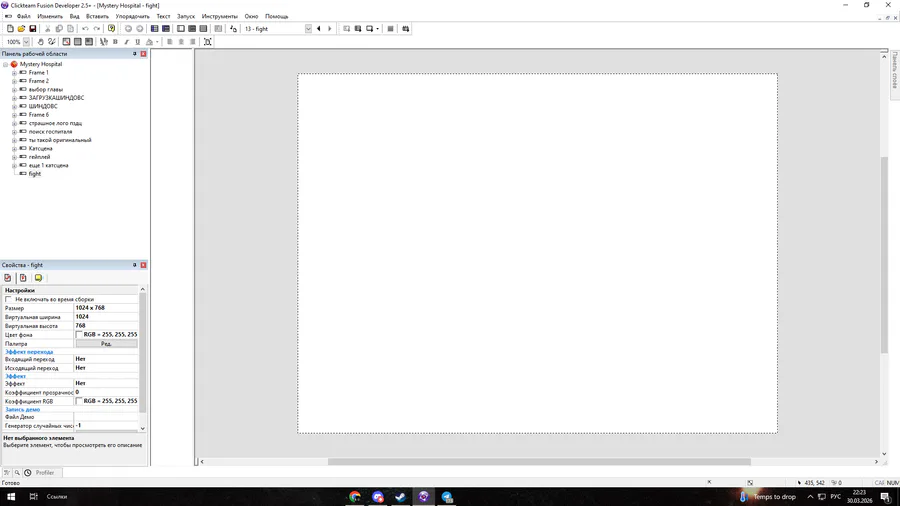The width and height of the screenshot is (900, 506).
Task: Open the notification center icon
Action: coord(886,497)
